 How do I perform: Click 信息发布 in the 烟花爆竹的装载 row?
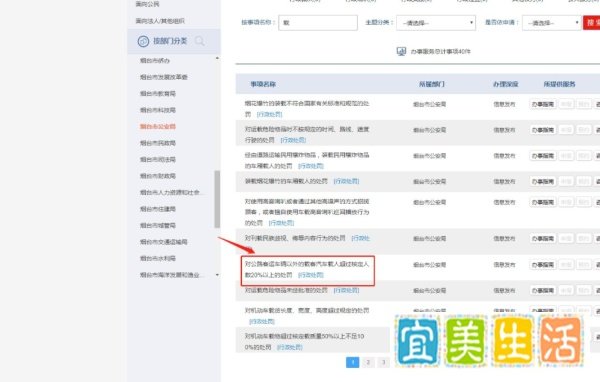504,104
